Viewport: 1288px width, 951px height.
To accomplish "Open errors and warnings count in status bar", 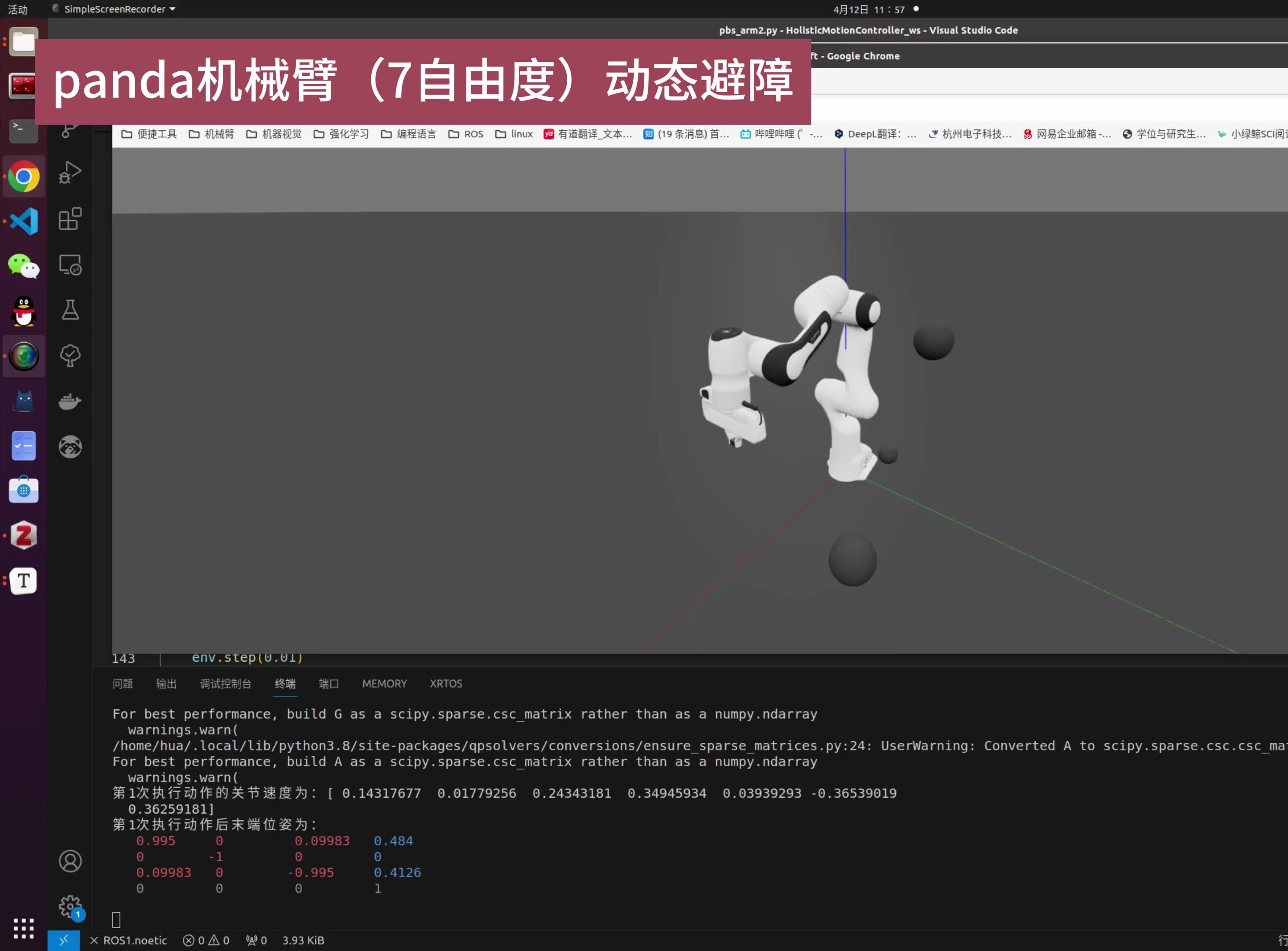I will 206,940.
